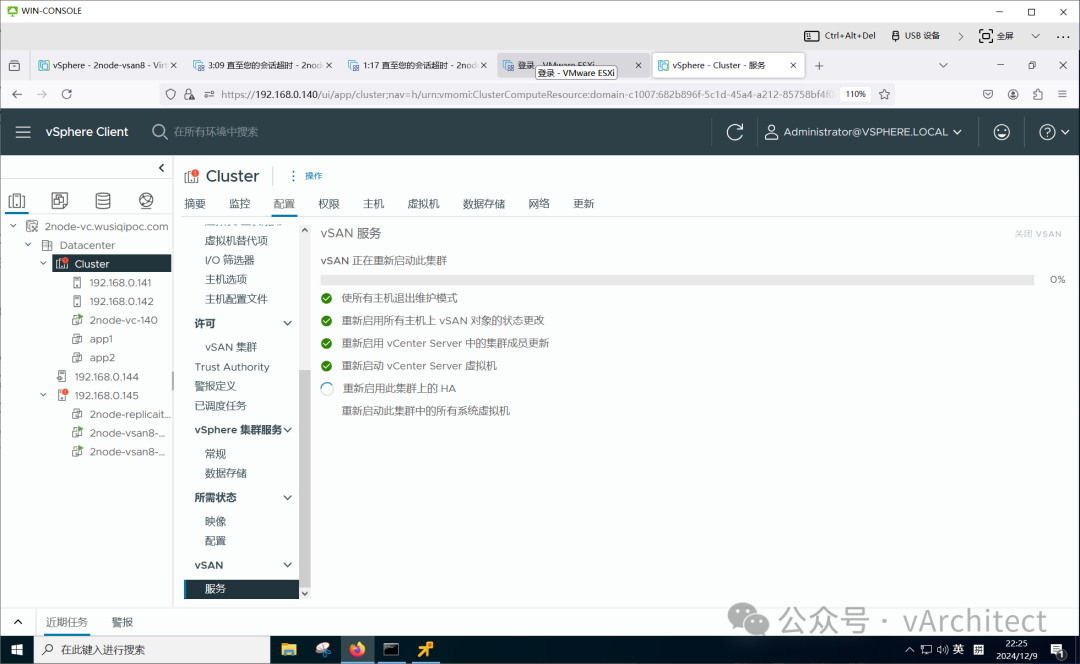Viewport: 1080px width, 664px height.
Task: Switch to the 虚拟机 tab
Action: point(423,204)
